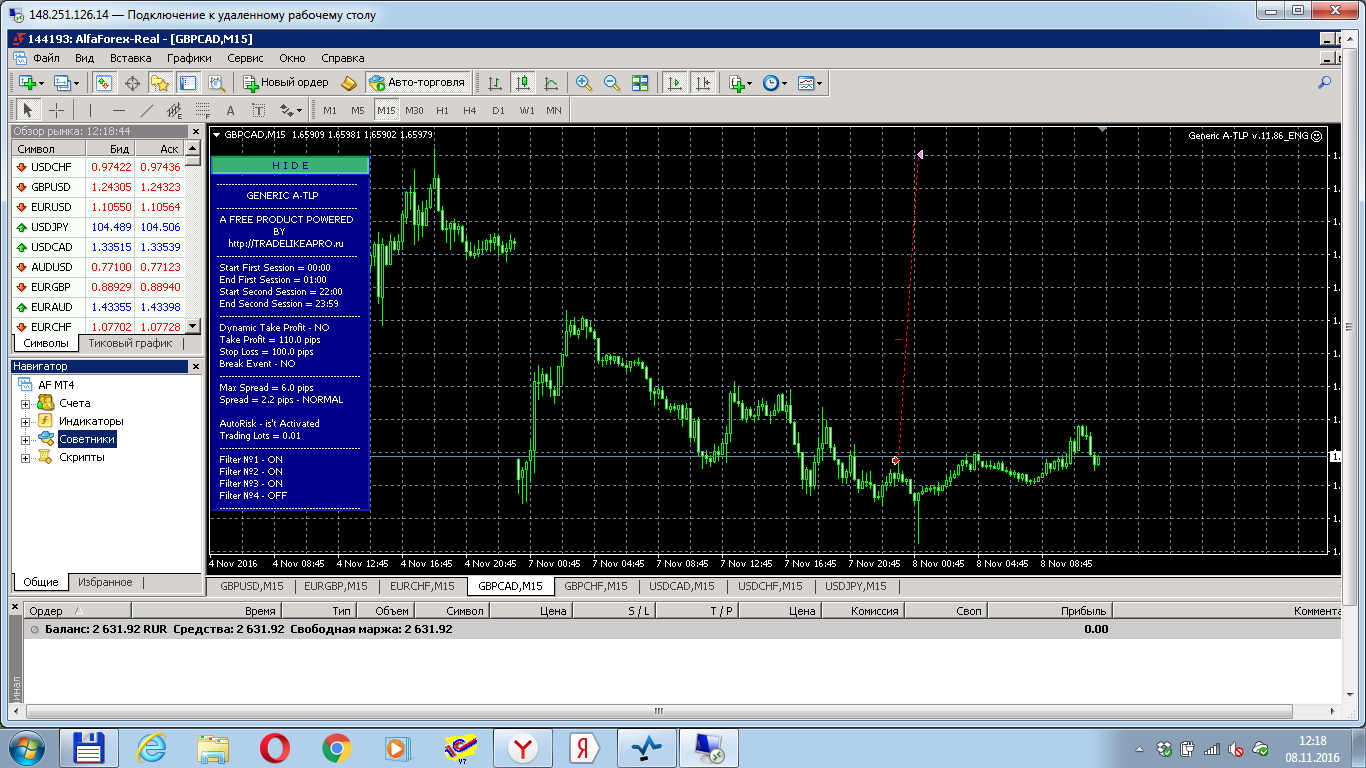The image size is (1366, 768).
Task: Switch timeframe to M5
Action: pyautogui.click(x=358, y=110)
